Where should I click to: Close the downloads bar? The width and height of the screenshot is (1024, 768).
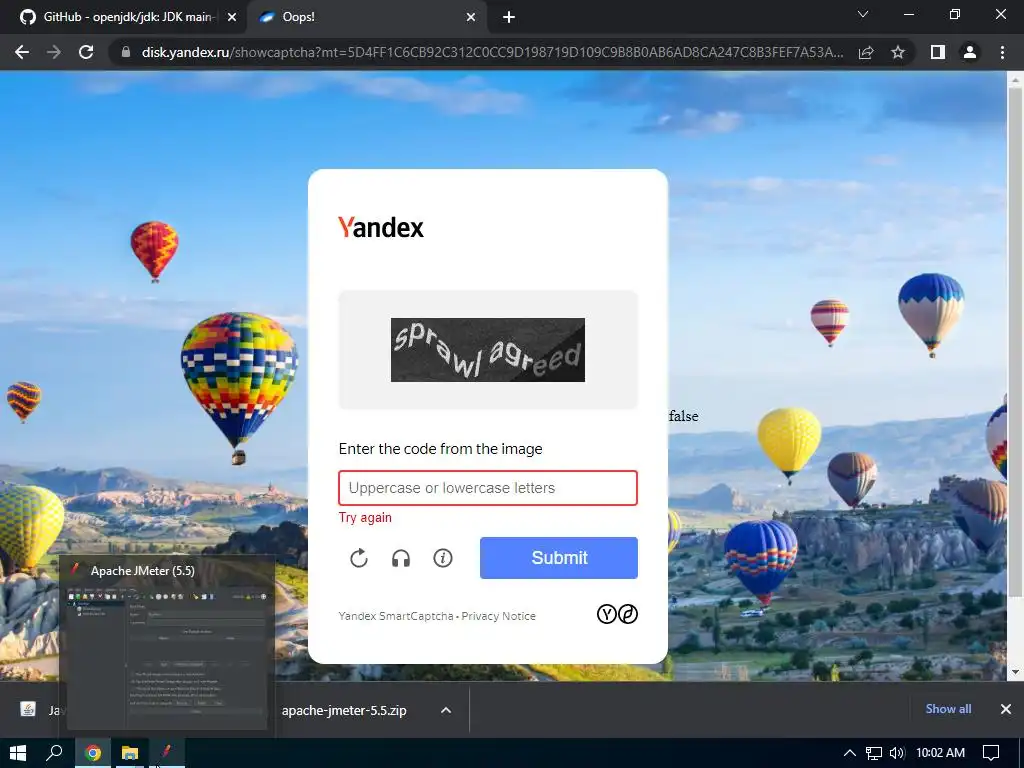point(1006,709)
